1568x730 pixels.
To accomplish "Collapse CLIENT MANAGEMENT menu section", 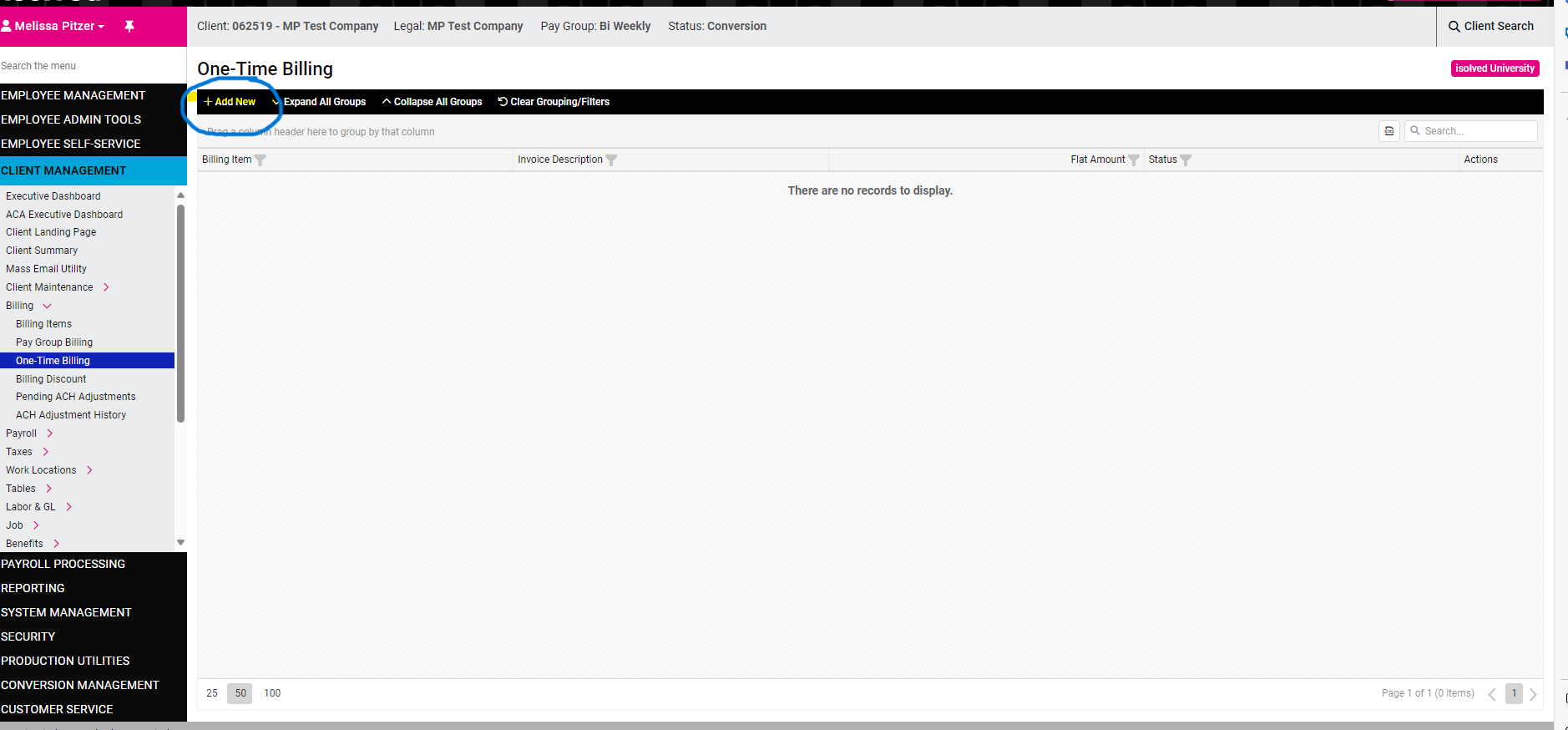I will coord(94,170).
